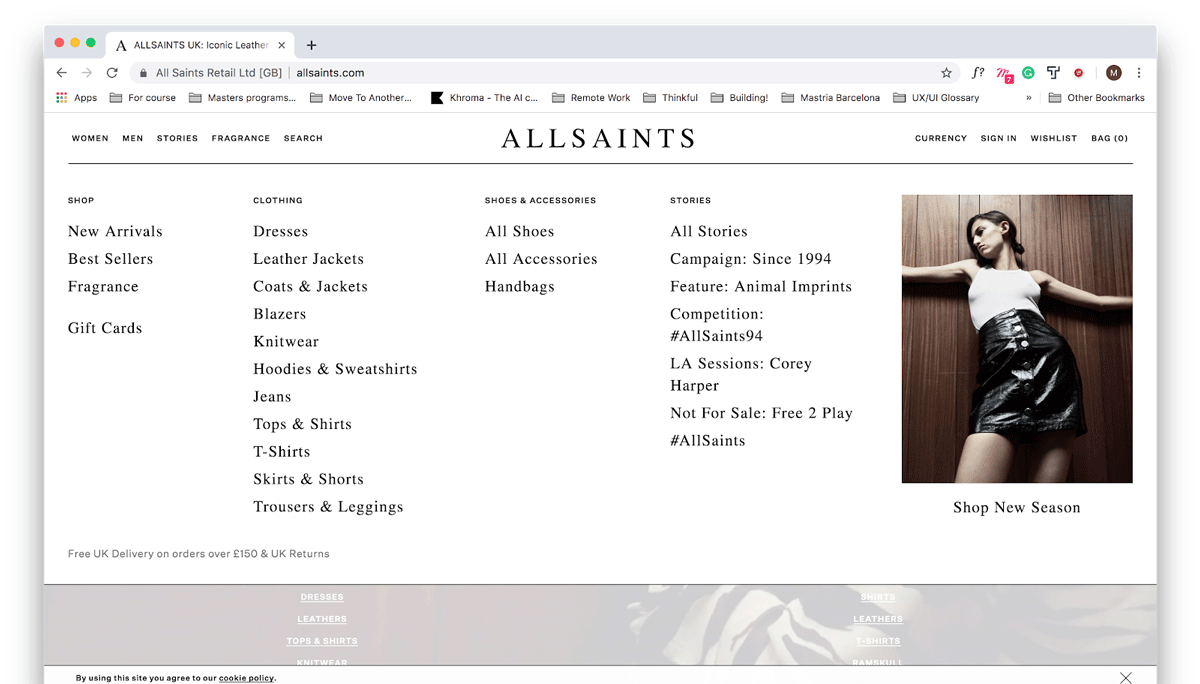1200x684 pixels.
Task: Open the BAG (0)
Action: pos(1110,138)
